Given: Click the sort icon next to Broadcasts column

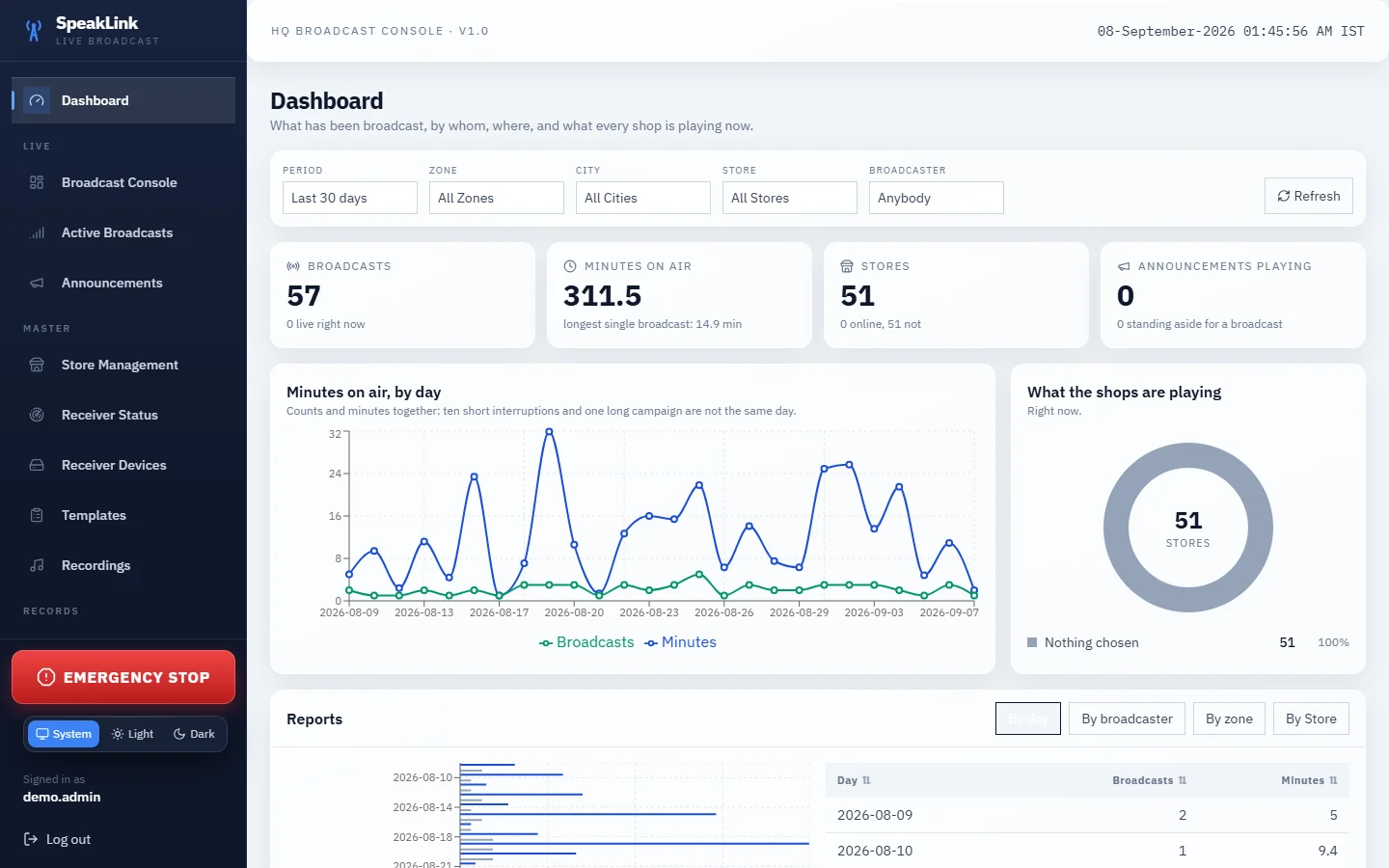Looking at the screenshot, I should (x=1183, y=780).
